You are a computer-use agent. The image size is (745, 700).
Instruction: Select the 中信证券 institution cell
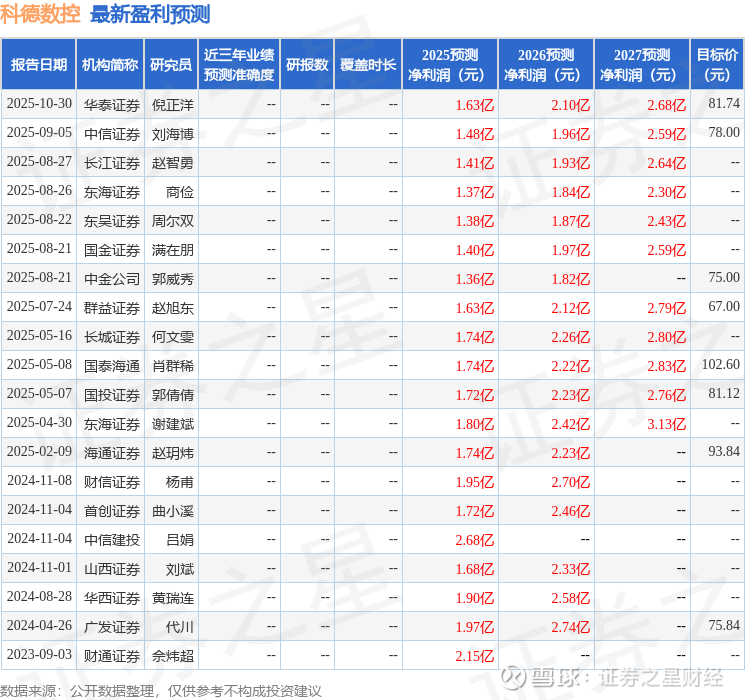click(112, 134)
